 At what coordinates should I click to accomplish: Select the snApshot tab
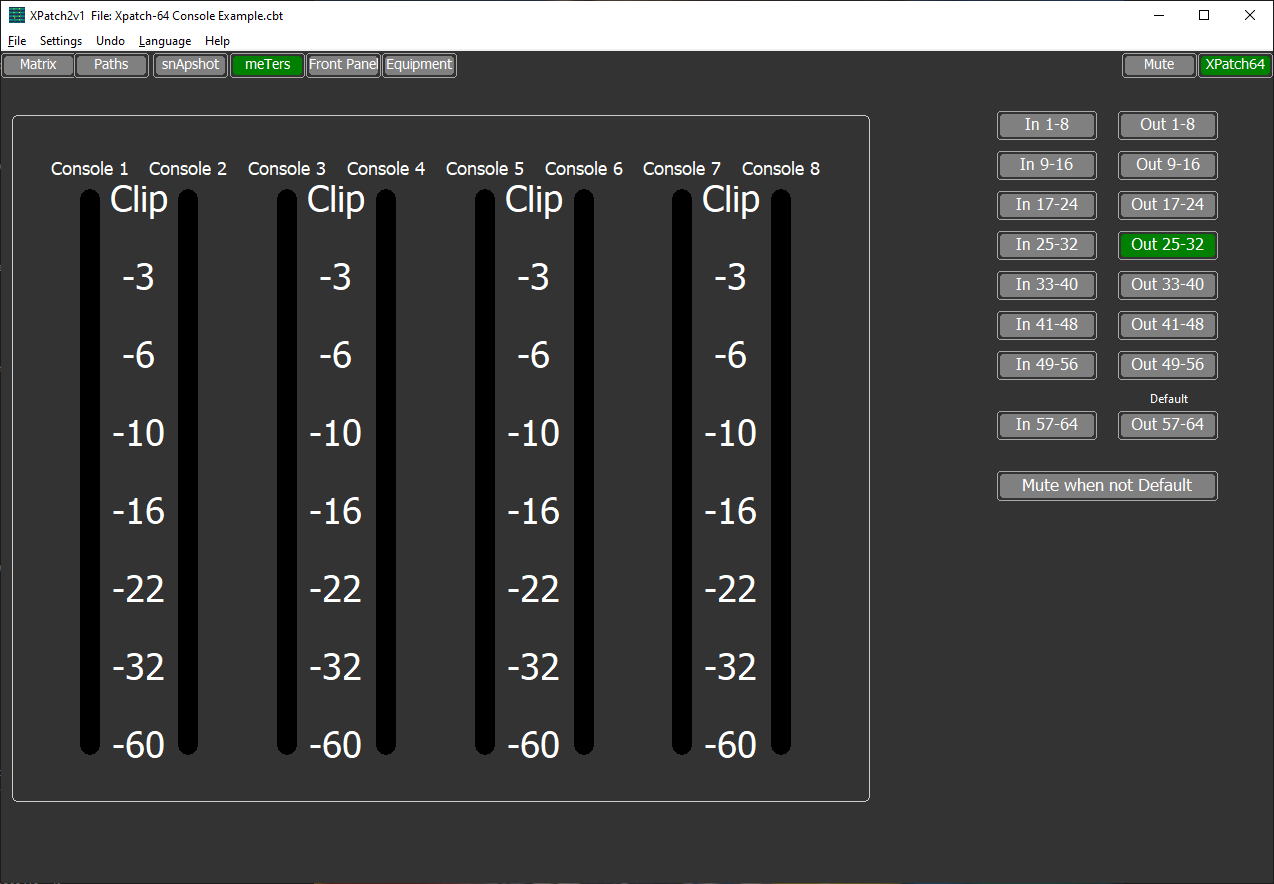tap(190, 64)
